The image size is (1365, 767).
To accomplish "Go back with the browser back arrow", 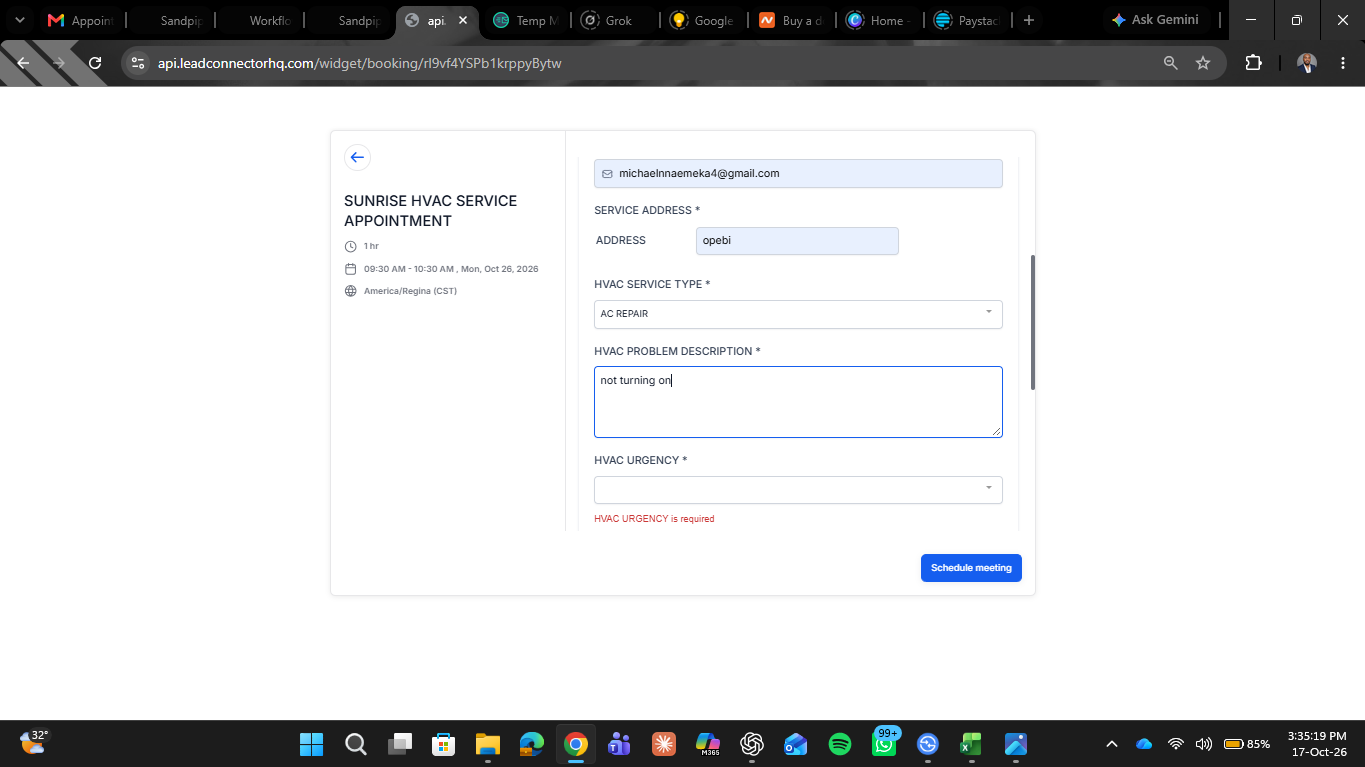I will click(x=24, y=63).
